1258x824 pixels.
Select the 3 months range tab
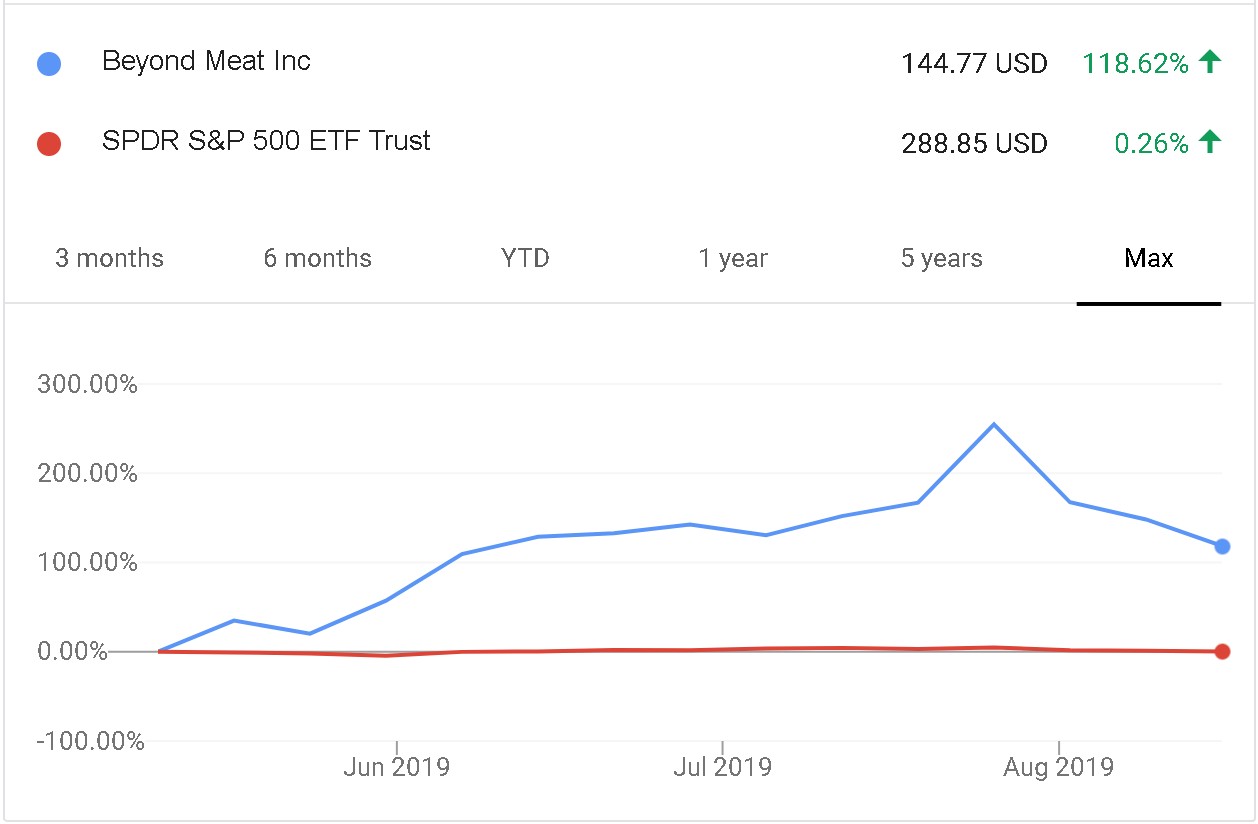(x=109, y=258)
